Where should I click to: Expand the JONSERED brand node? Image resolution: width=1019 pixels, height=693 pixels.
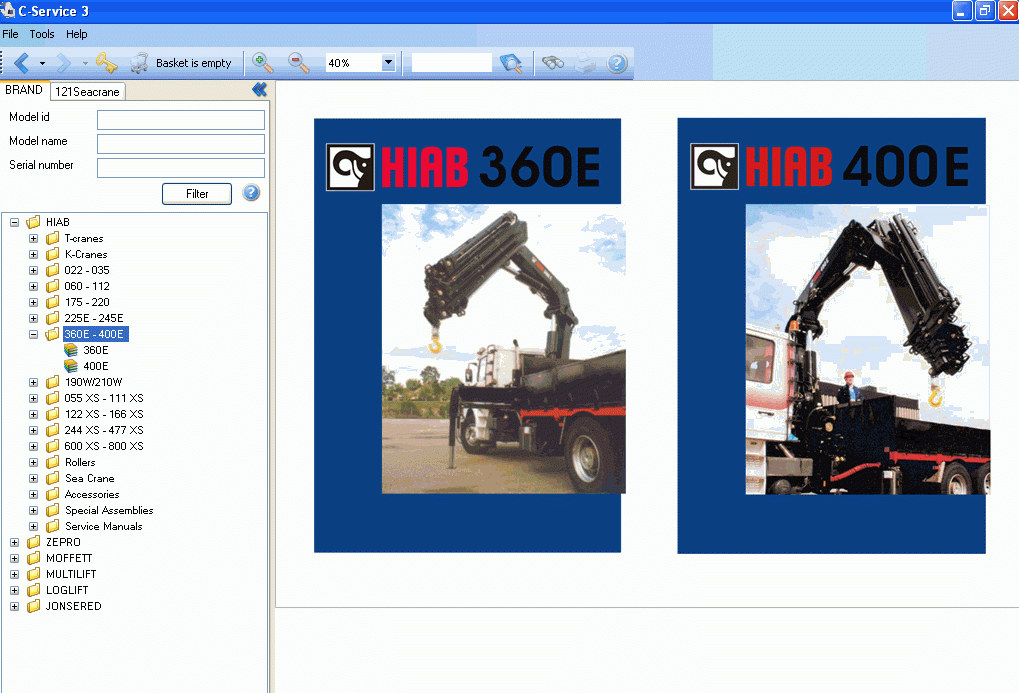tap(14, 607)
